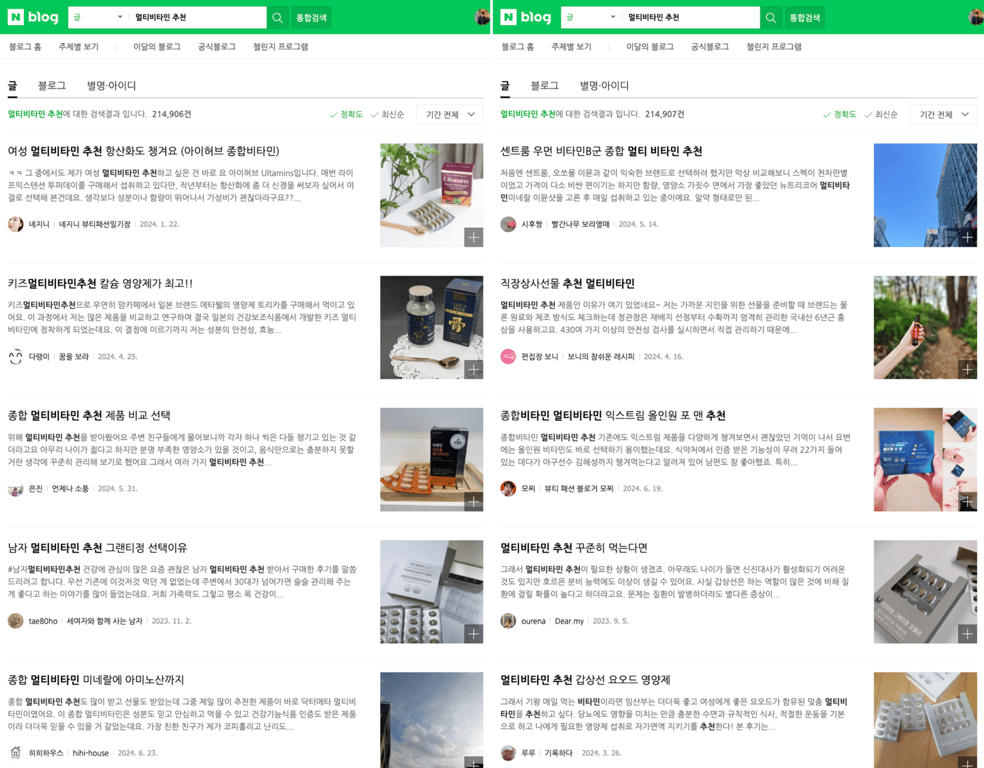984x768 pixels.
Task: Click ourena author avatar
Action: coord(508,621)
